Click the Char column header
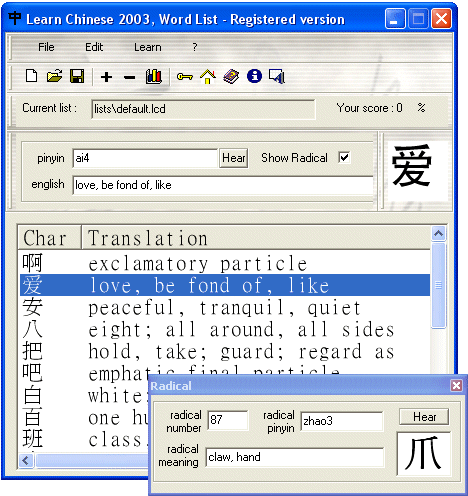The image size is (468, 496). click(49, 238)
